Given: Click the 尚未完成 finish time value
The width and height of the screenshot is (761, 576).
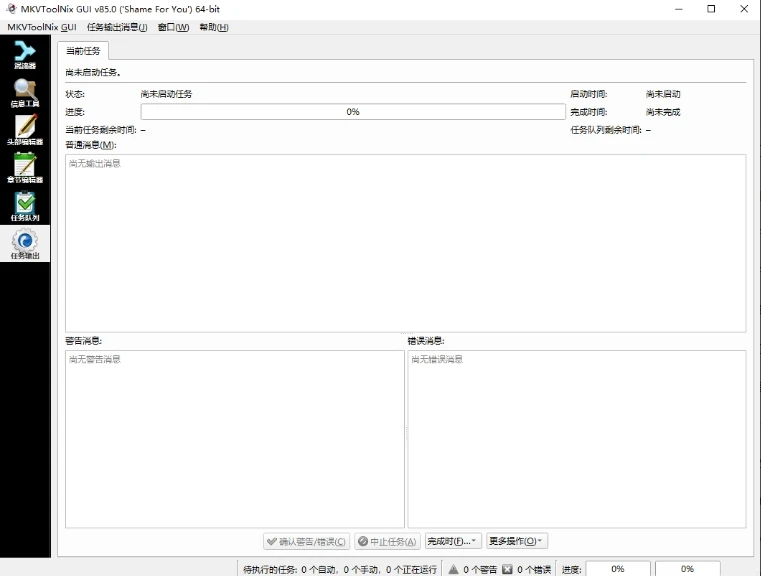Looking at the screenshot, I should 663,112.
